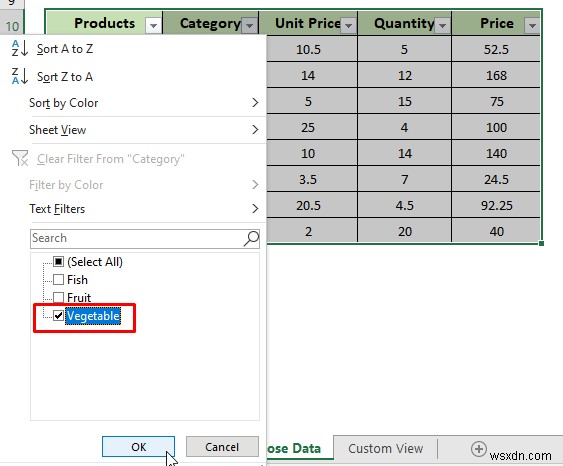Open the Category filter dropdown
This screenshot has height=466, width=563.
pos(250,25)
